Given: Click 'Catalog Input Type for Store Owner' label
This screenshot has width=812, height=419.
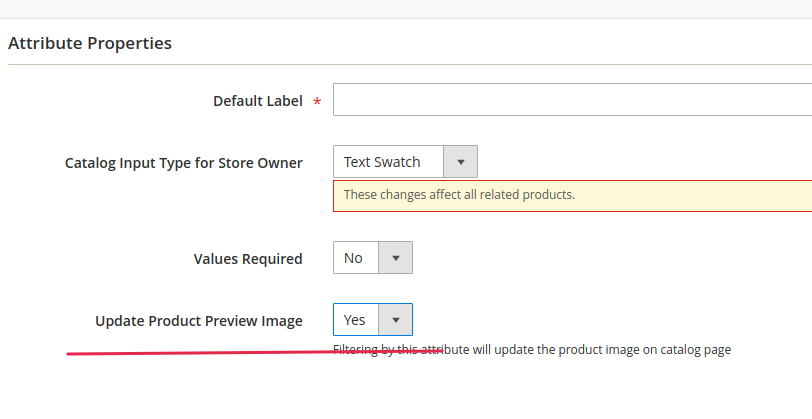Looking at the screenshot, I should (x=184, y=163).
